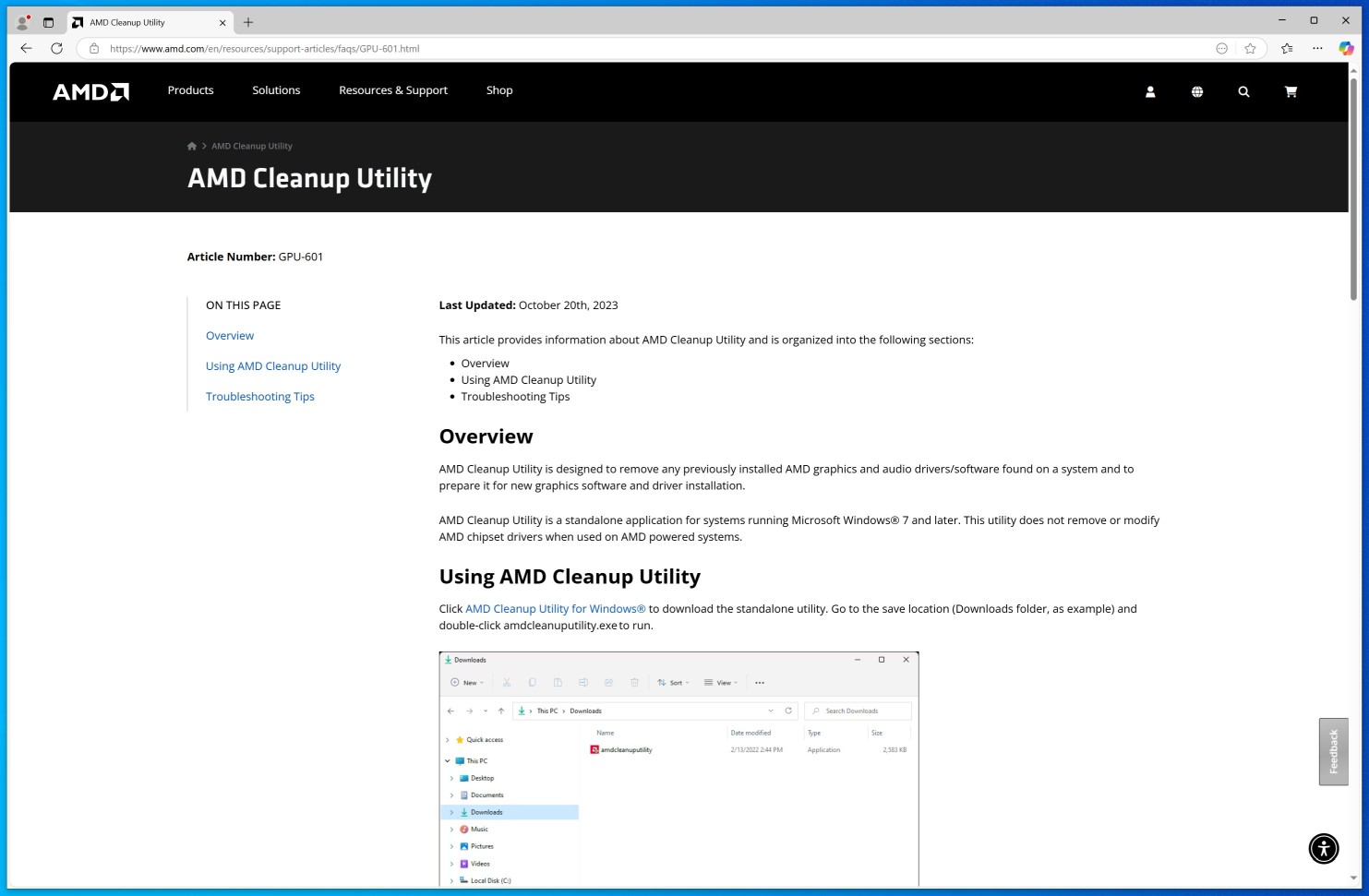Viewport: 1369px width, 896px height.
Task: Open the shopping cart icon
Action: pos(1291,91)
